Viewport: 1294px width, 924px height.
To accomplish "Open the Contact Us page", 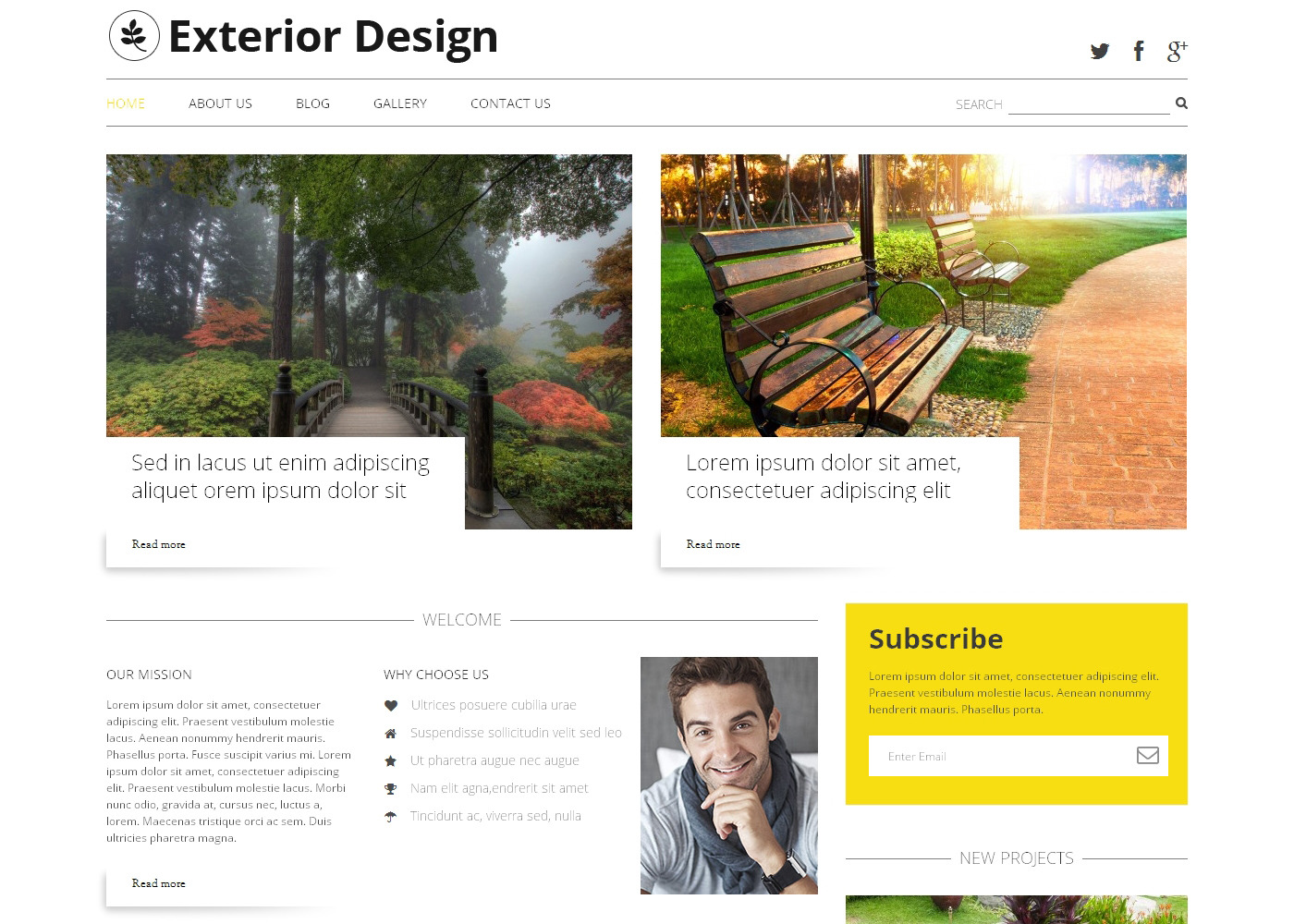I will point(510,103).
